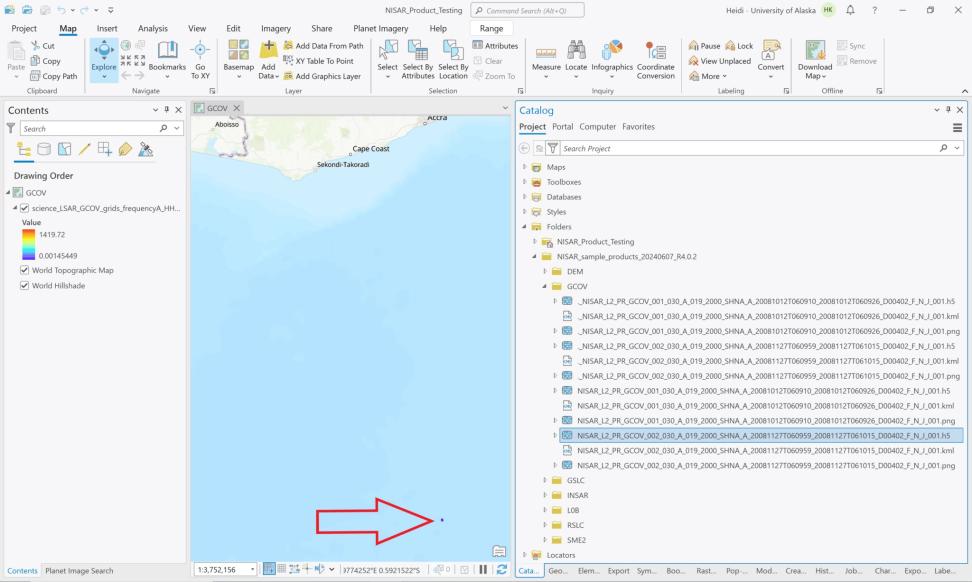
Task: Click List By Labeling icon
Action: pyautogui.click(x=125, y=149)
